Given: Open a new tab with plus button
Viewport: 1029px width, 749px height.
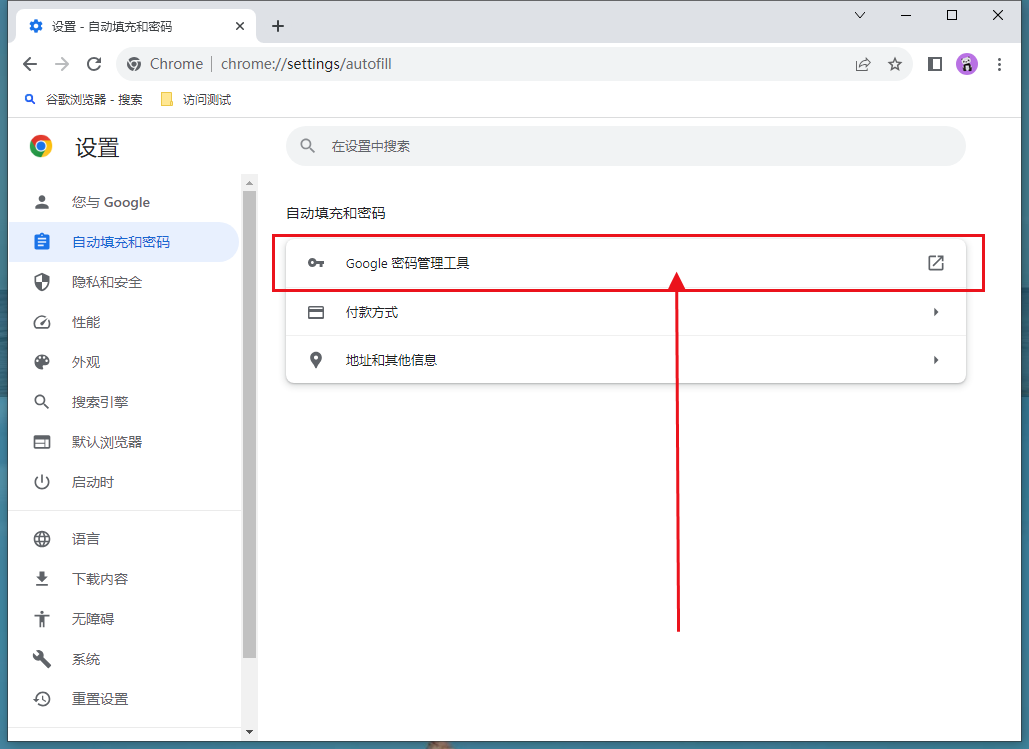Looking at the screenshot, I should click(x=278, y=26).
